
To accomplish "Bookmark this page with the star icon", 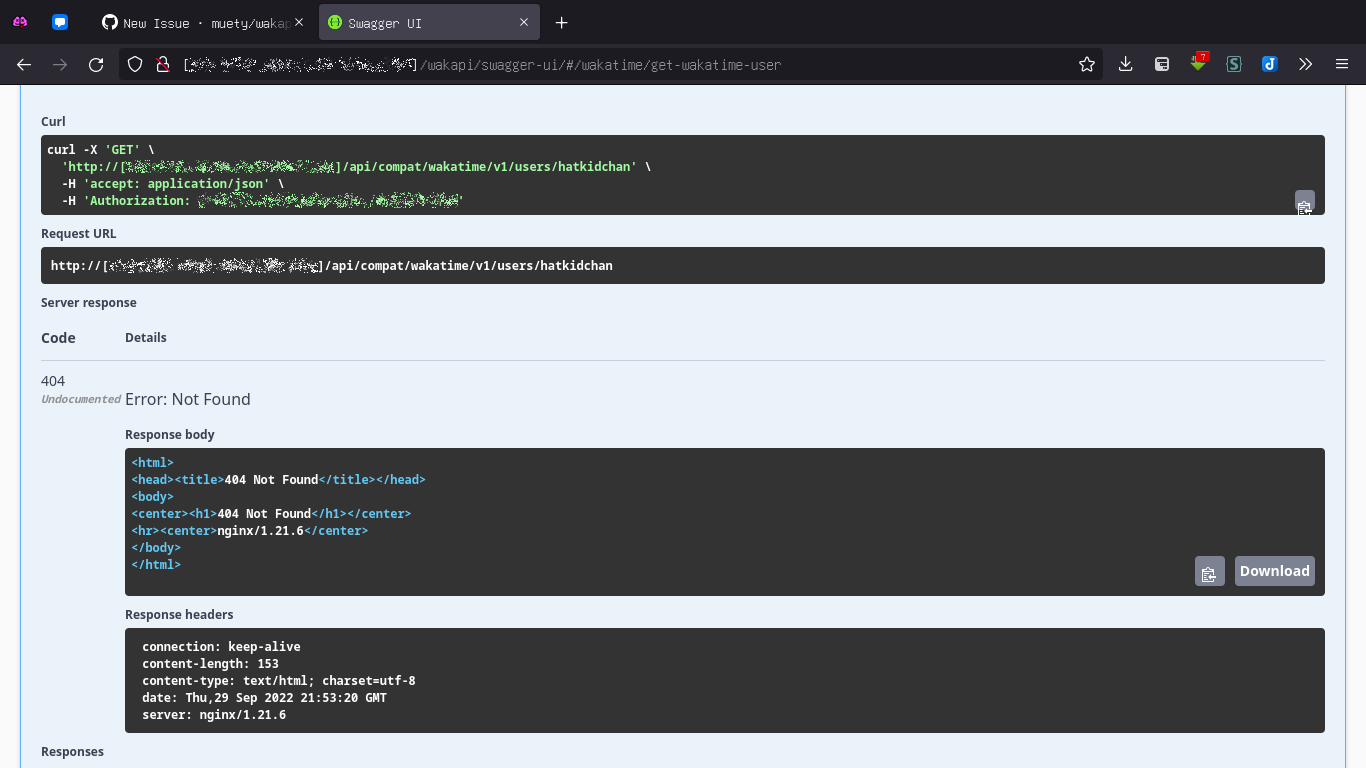I will (1087, 63).
